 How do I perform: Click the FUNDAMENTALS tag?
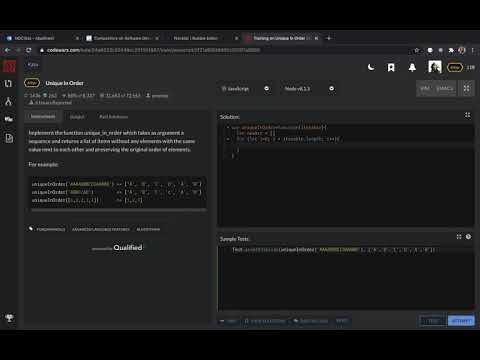[51, 229]
